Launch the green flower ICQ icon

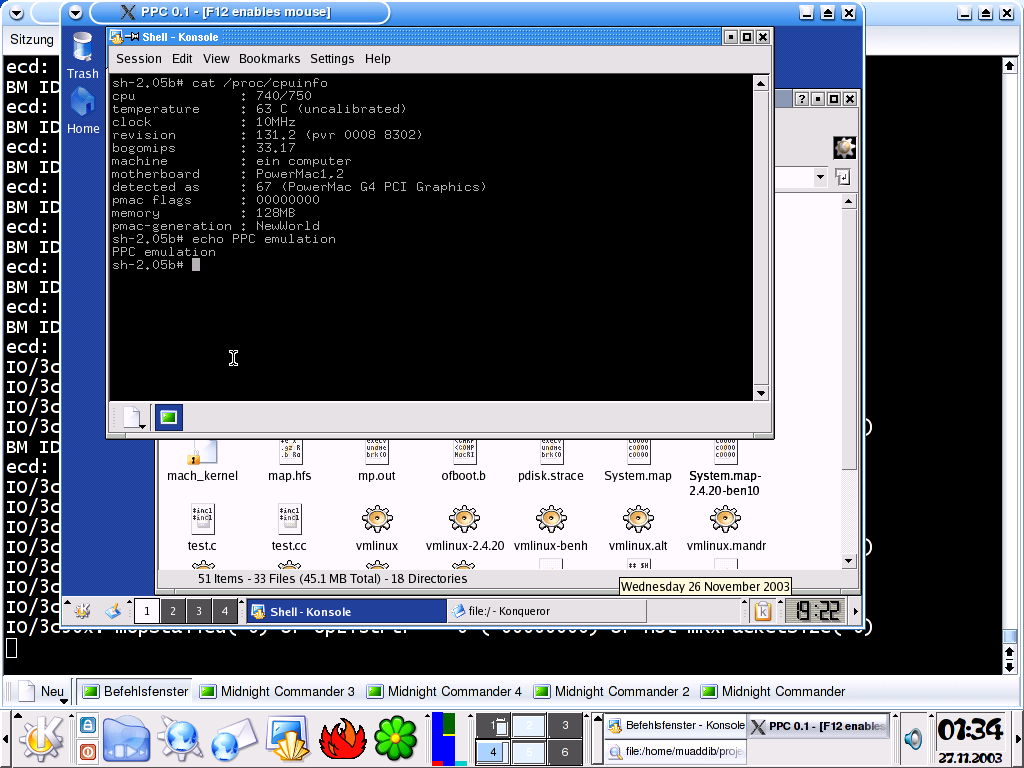[395, 739]
